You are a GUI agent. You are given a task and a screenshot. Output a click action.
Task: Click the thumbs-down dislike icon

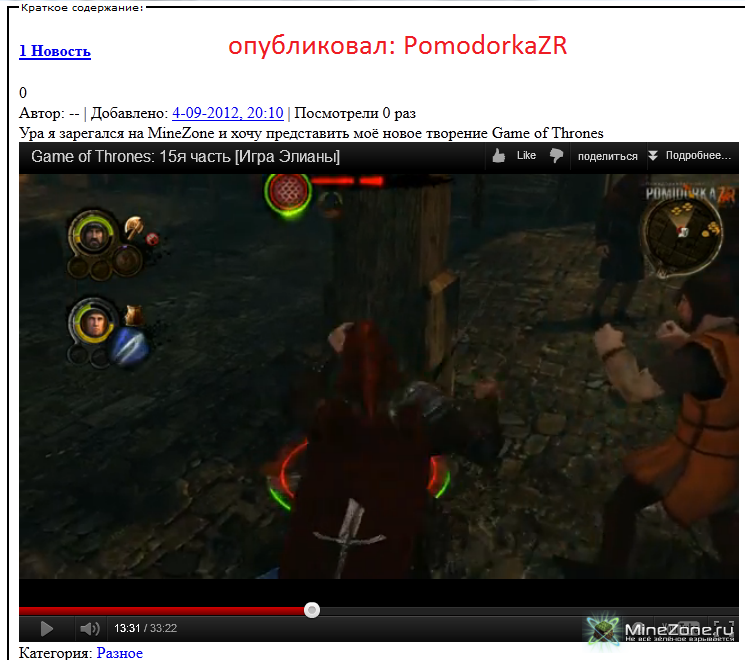coord(557,156)
